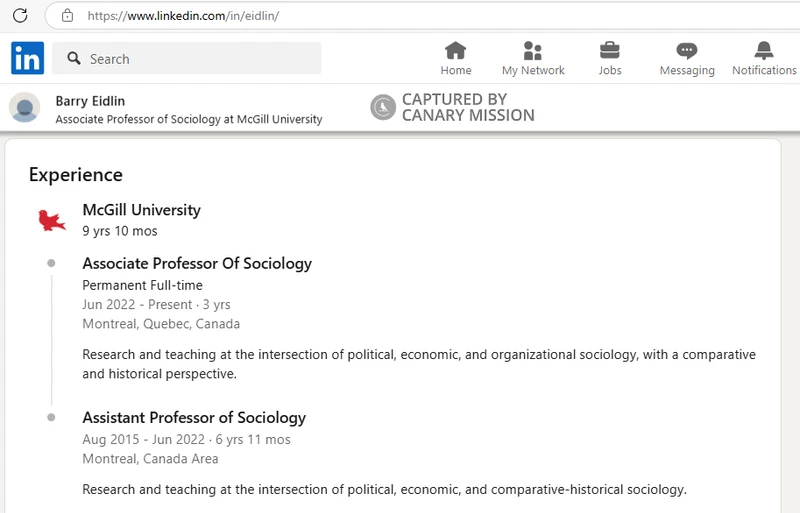This screenshot has width=800, height=513.
Task: Click the browser reload icon
Action: pos(20,16)
